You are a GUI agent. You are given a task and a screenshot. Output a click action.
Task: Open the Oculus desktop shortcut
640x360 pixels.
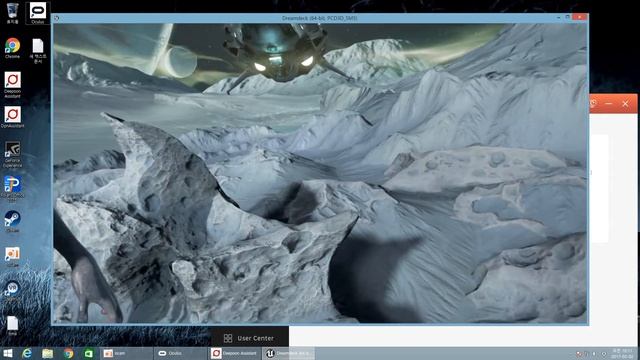38,13
